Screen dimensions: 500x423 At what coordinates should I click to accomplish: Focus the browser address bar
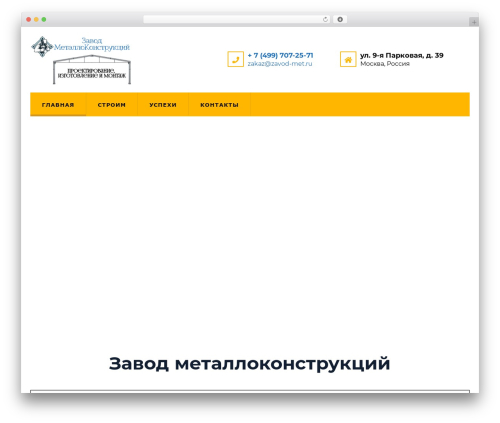click(x=237, y=19)
